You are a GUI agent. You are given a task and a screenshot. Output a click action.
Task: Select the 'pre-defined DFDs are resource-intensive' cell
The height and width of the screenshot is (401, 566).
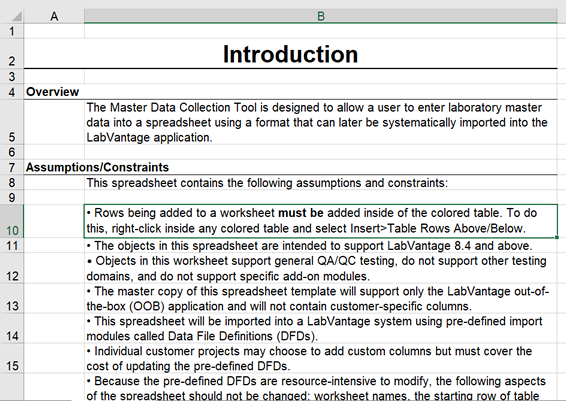click(x=321, y=387)
